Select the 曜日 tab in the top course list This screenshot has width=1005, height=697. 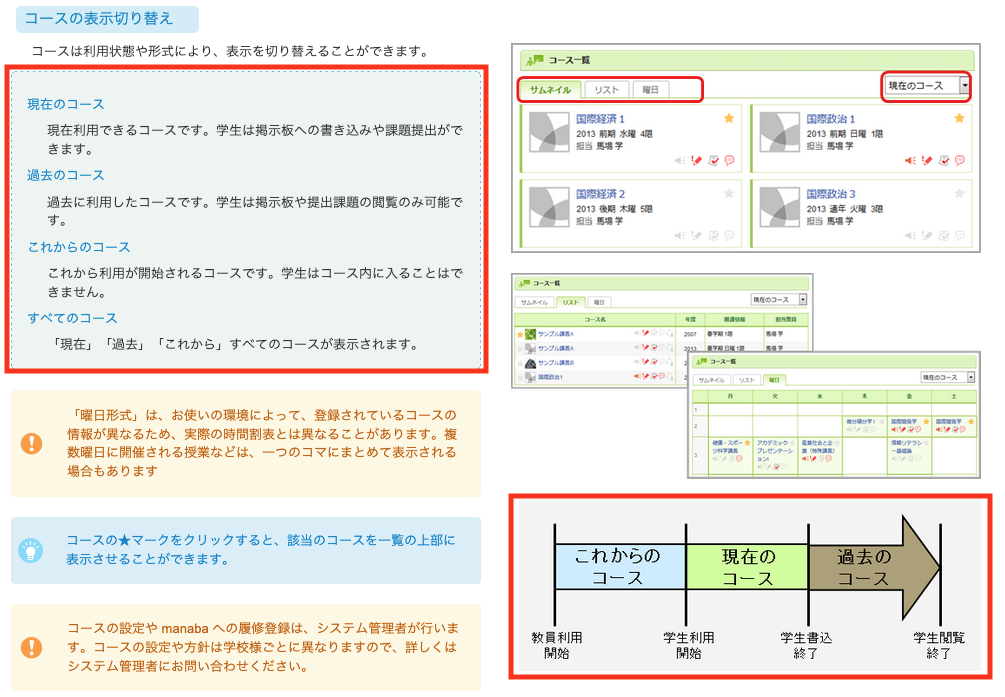650,90
